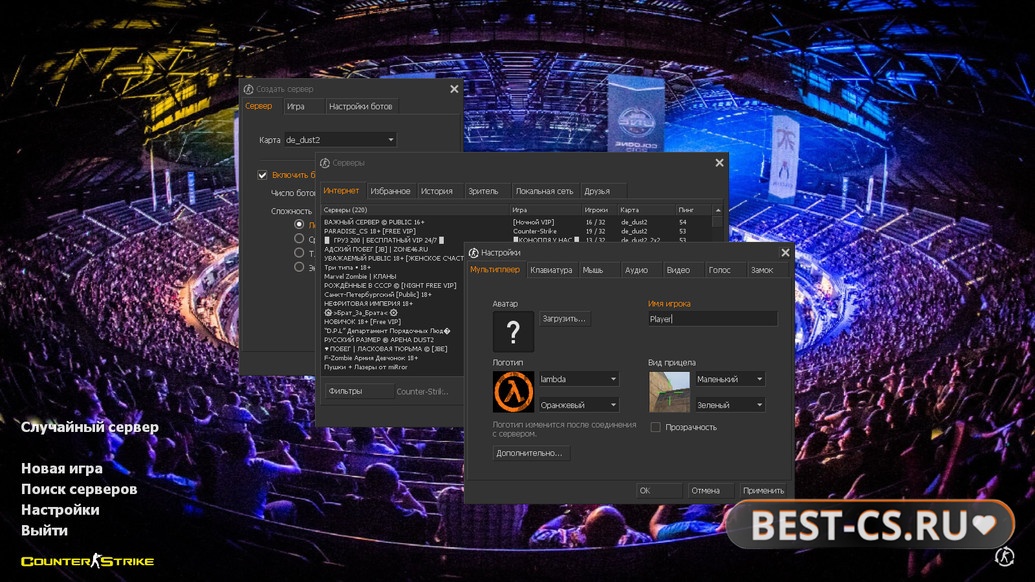
Task: Select the С… (средний) difficulty radio button
Action: (299, 239)
